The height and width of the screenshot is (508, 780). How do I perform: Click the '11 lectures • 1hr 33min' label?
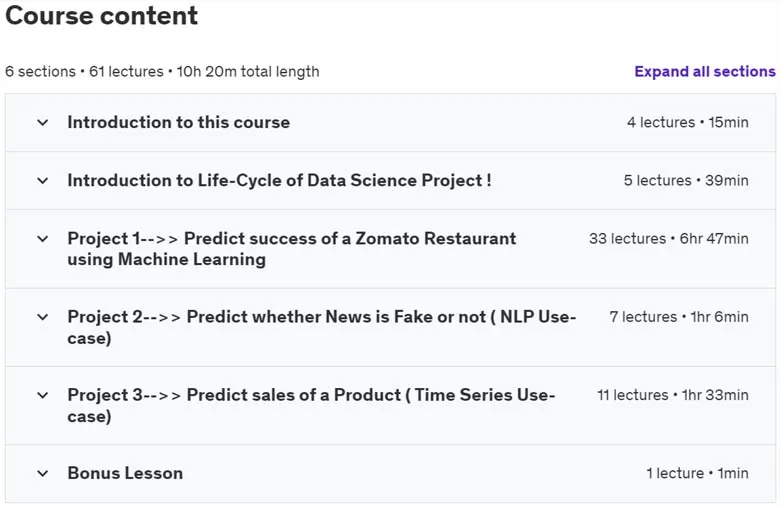673,395
